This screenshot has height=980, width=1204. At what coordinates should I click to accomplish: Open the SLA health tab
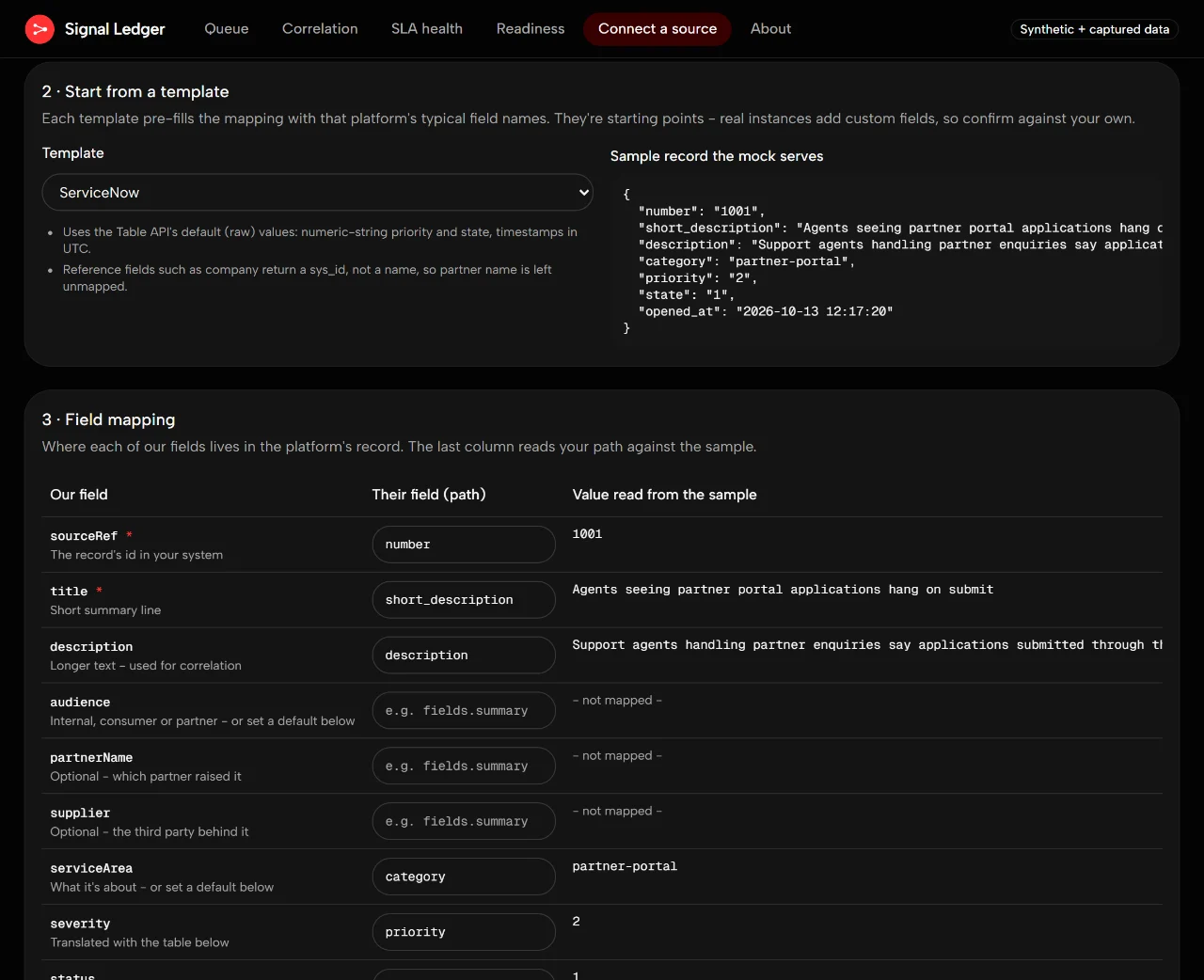tap(427, 29)
